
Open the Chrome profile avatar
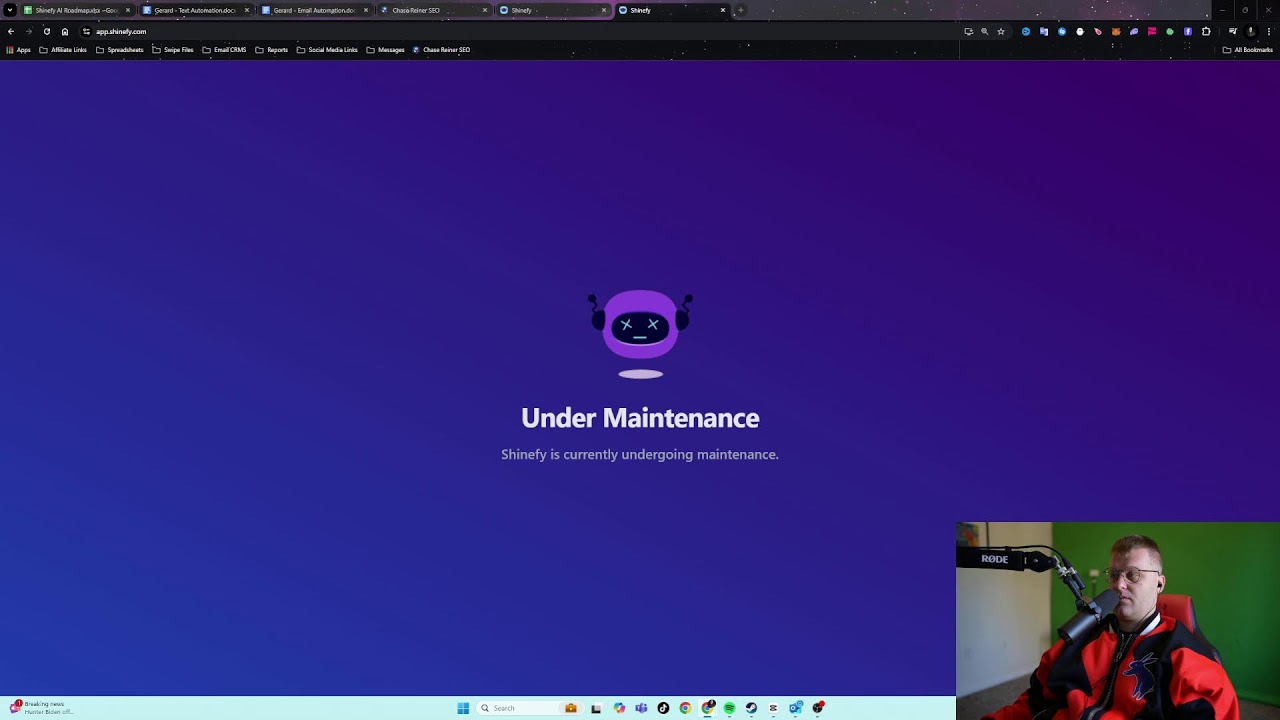click(x=1251, y=31)
